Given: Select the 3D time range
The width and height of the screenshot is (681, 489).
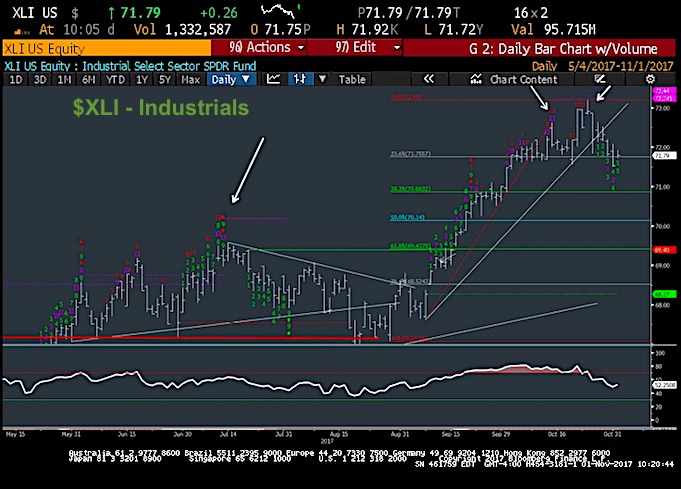Looking at the screenshot, I should coord(40,79).
